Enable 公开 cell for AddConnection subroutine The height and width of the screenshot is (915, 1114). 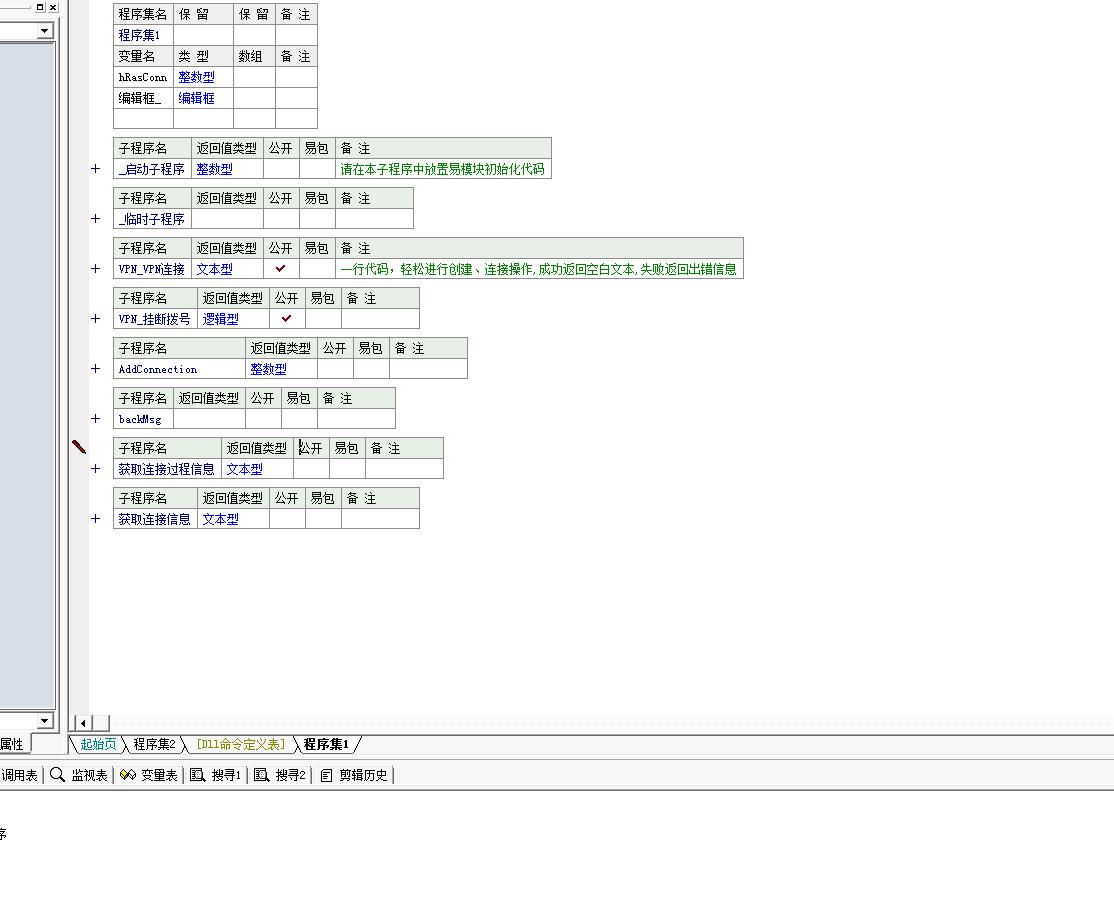[335, 369]
